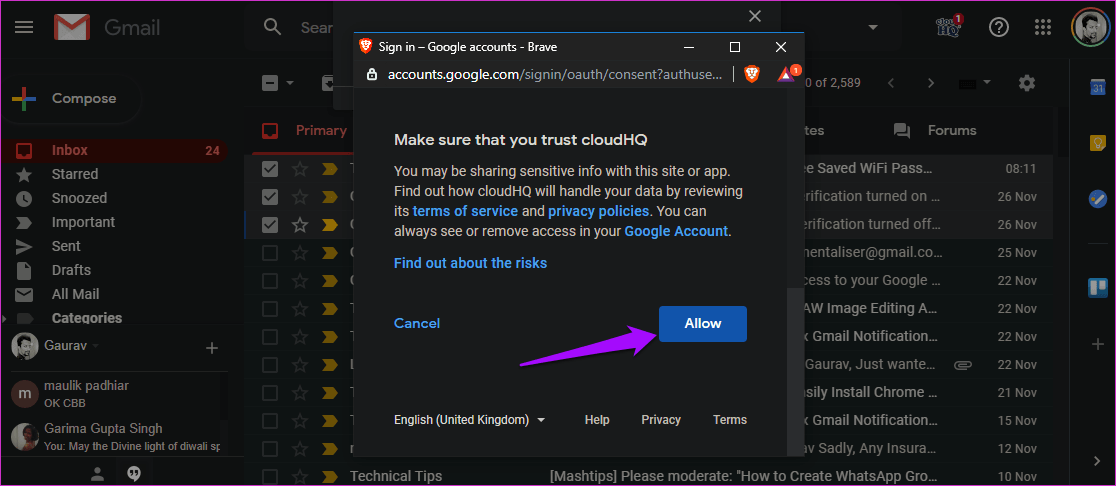
Task: Open the terms of service link
Action: coord(465,211)
